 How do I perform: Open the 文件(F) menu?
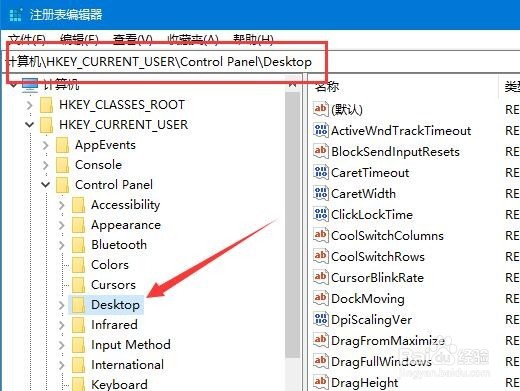click(26, 39)
